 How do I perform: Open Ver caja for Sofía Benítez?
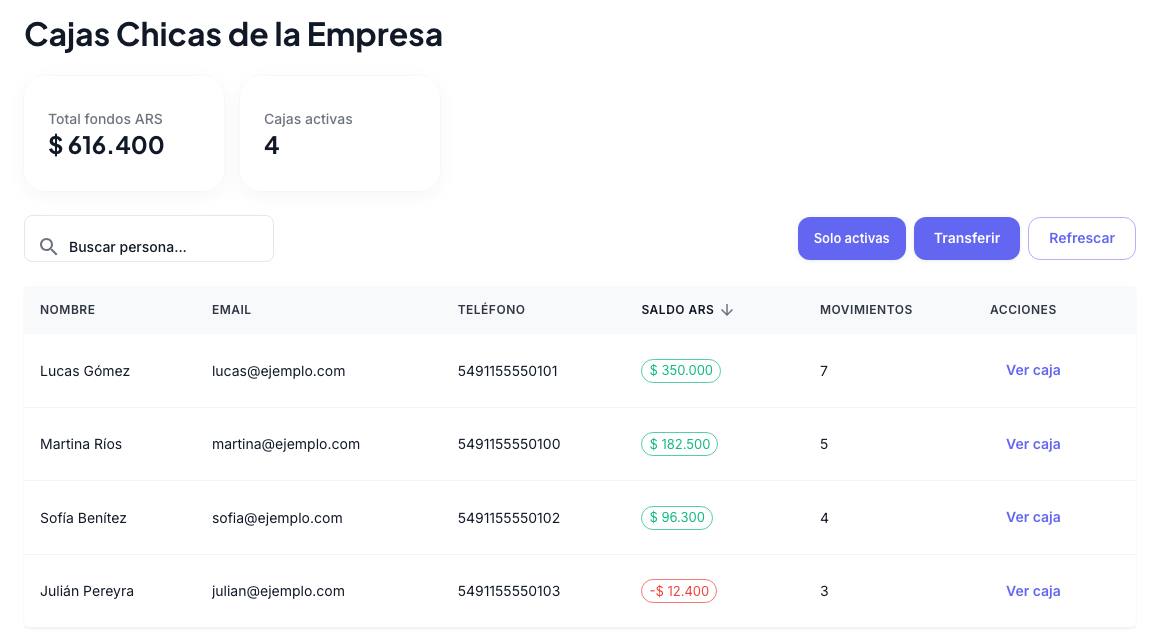click(1033, 517)
